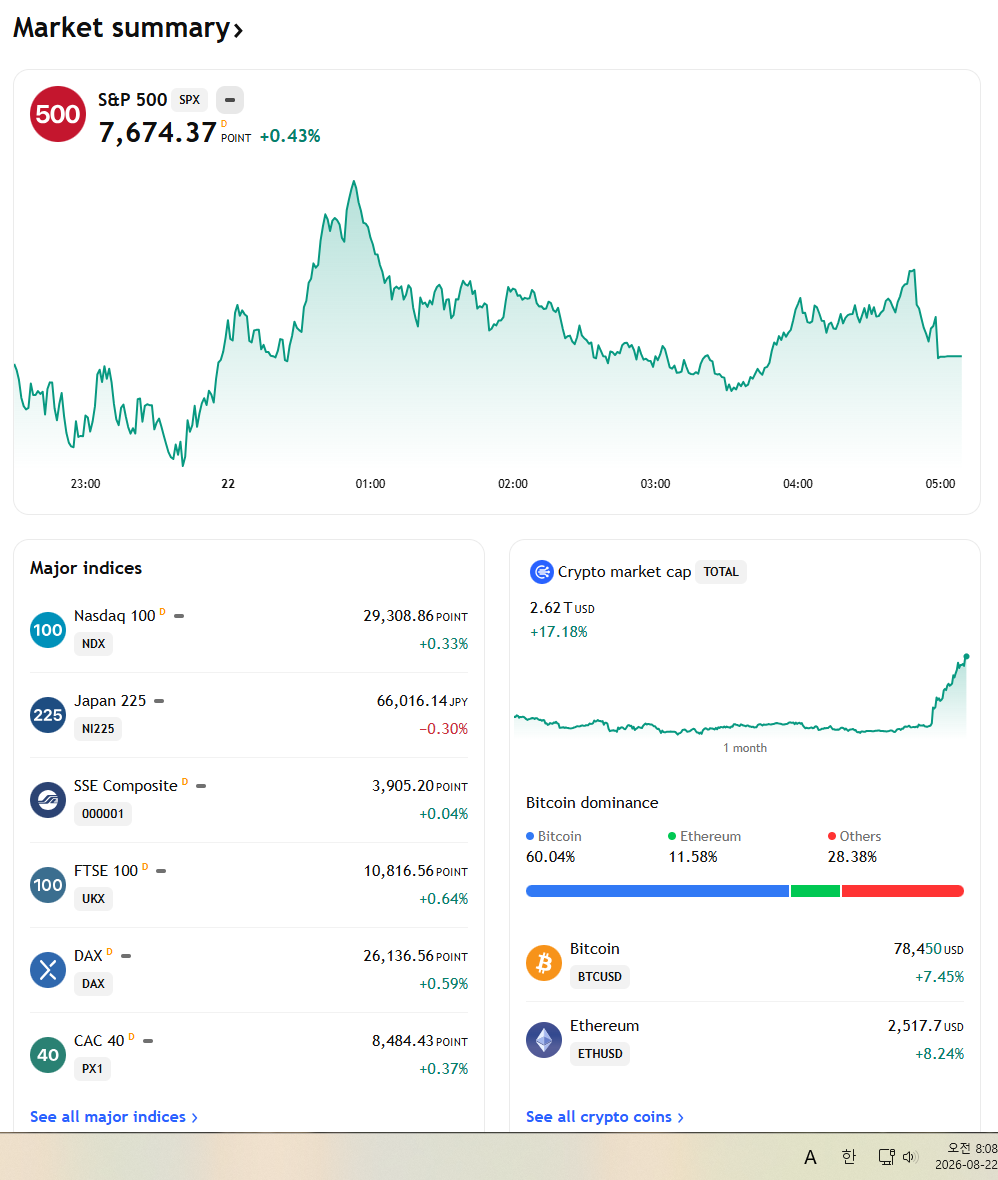This screenshot has width=998, height=1180.
Task: Click the UKX ticker badge
Action: click(x=93, y=899)
